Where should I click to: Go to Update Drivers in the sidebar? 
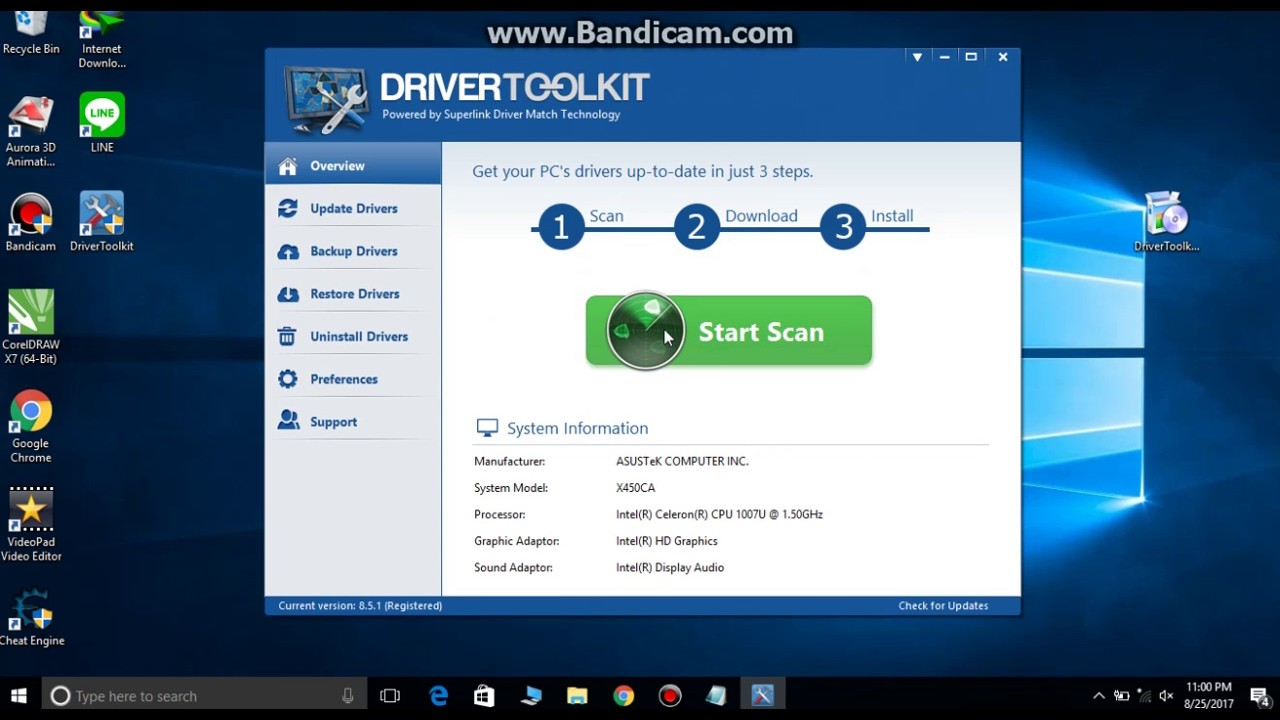pyautogui.click(x=353, y=208)
